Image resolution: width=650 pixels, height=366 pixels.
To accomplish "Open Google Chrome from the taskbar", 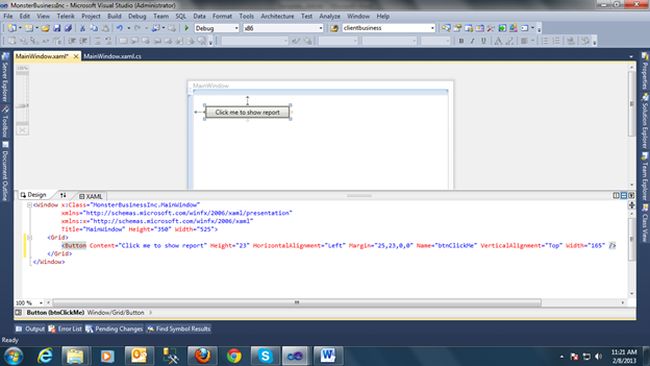I will (x=234, y=356).
